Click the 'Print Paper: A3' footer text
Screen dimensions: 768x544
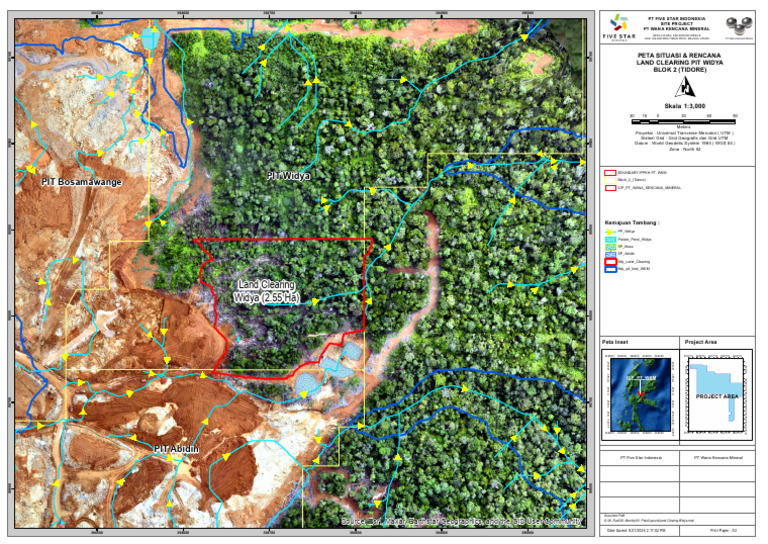723,530
